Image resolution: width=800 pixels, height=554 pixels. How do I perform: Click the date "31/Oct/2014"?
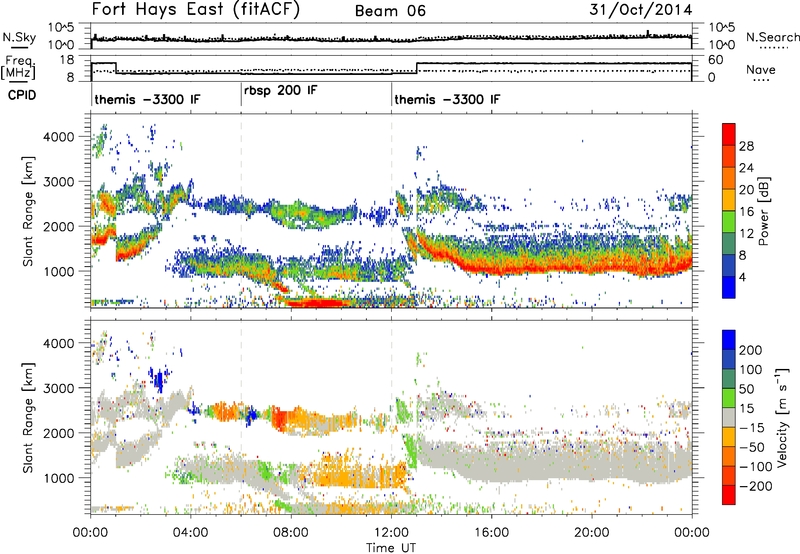(x=641, y=10)
